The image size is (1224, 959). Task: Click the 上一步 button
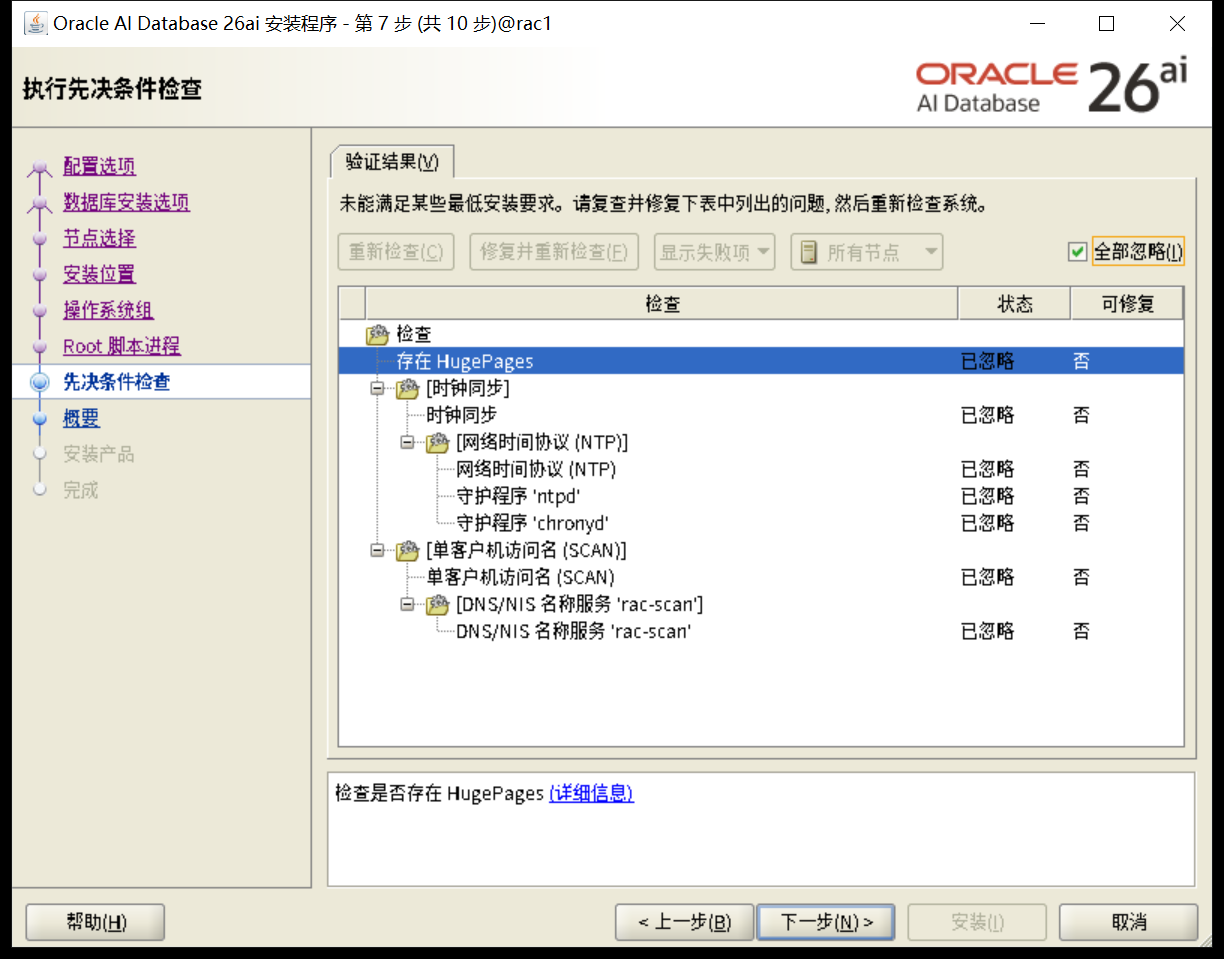pos(685,922)
